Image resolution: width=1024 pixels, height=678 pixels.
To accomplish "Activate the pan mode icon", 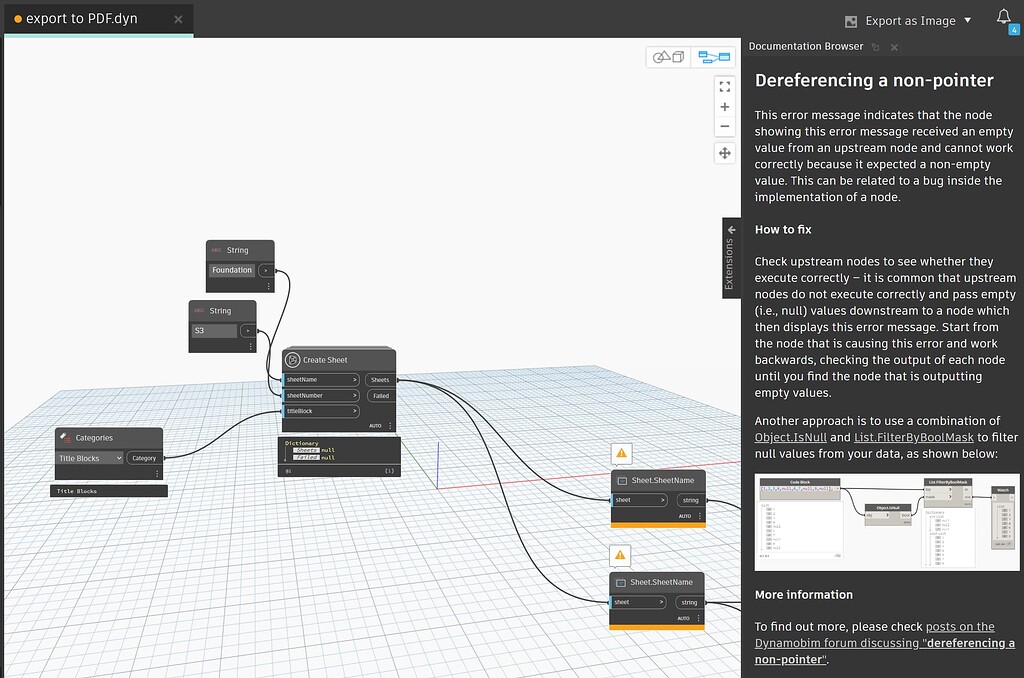I will tap(725, 153).
